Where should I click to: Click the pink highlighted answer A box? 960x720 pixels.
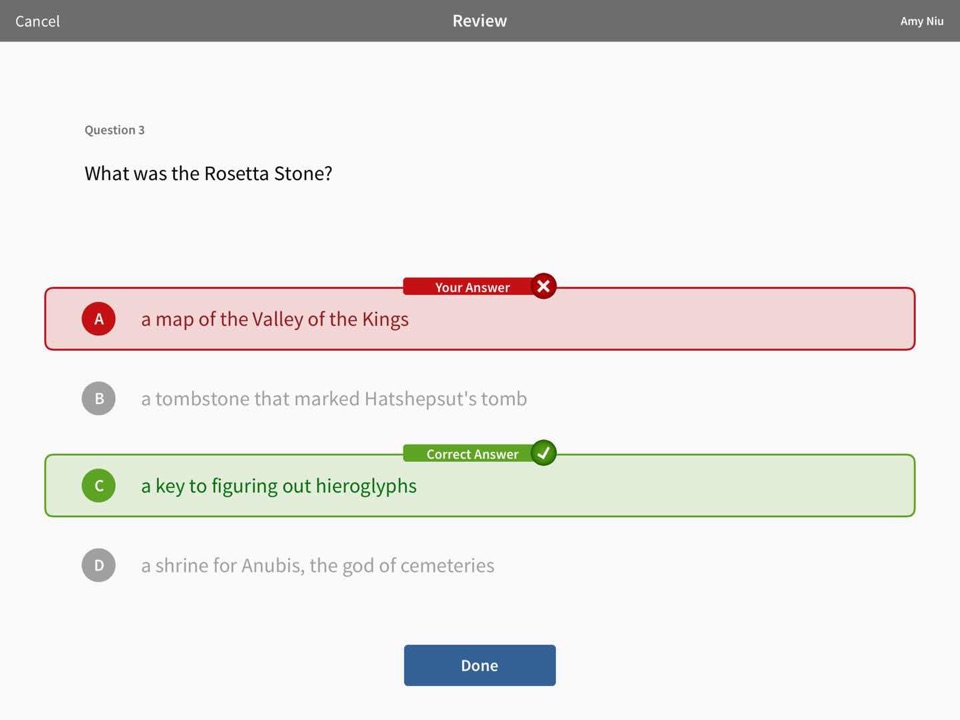480,319
